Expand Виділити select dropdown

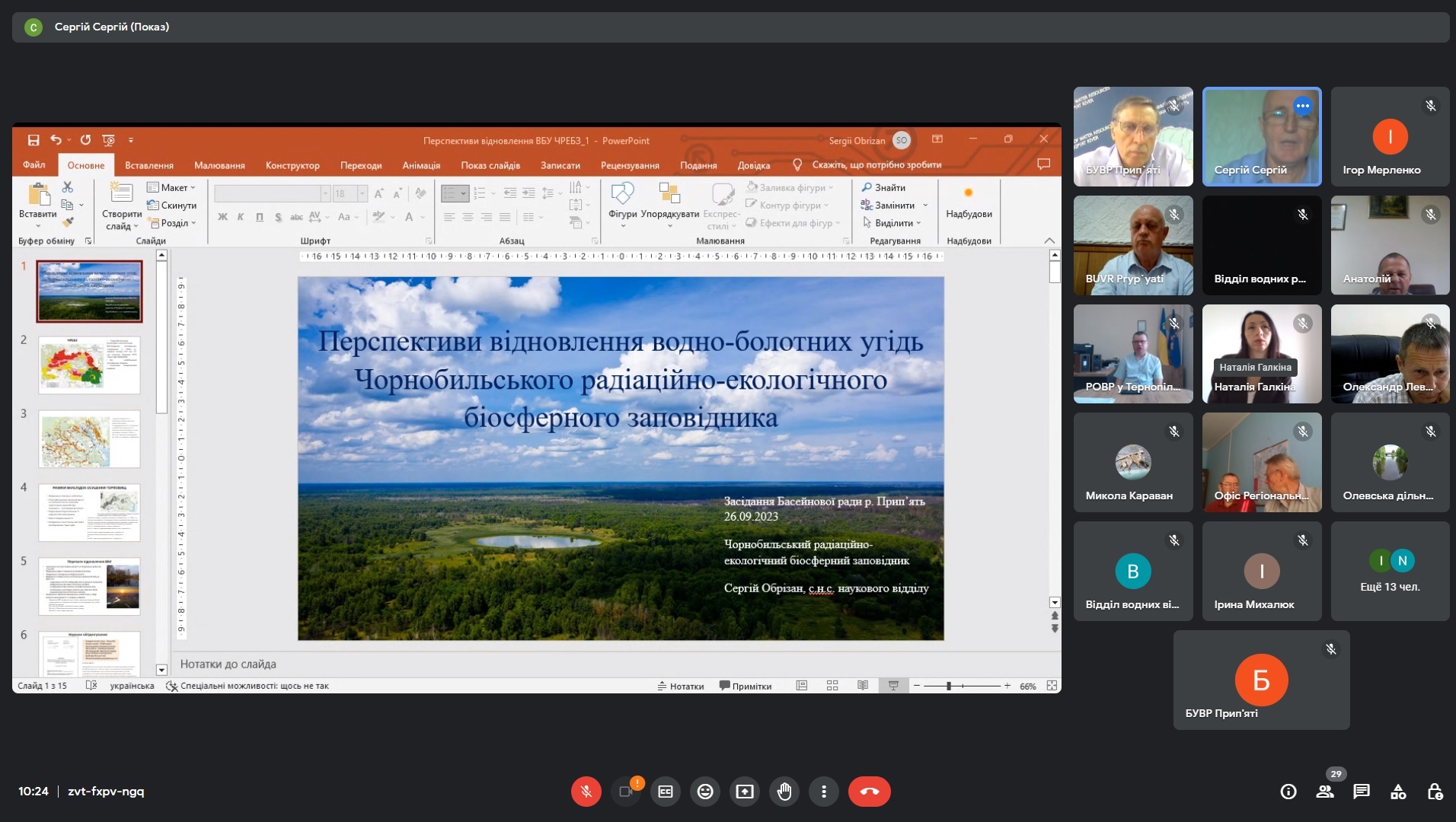892,223
